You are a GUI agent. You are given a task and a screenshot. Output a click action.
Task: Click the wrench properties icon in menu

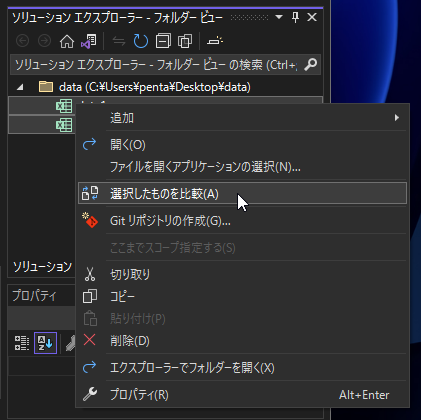[x=90, y=394]
